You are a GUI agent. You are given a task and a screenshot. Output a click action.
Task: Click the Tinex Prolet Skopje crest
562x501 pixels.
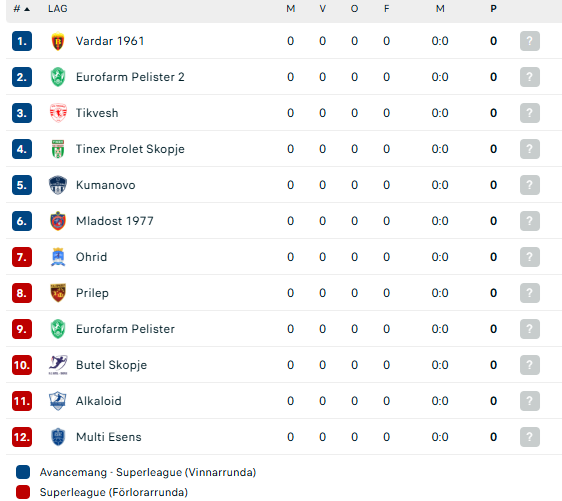point(58,149)
